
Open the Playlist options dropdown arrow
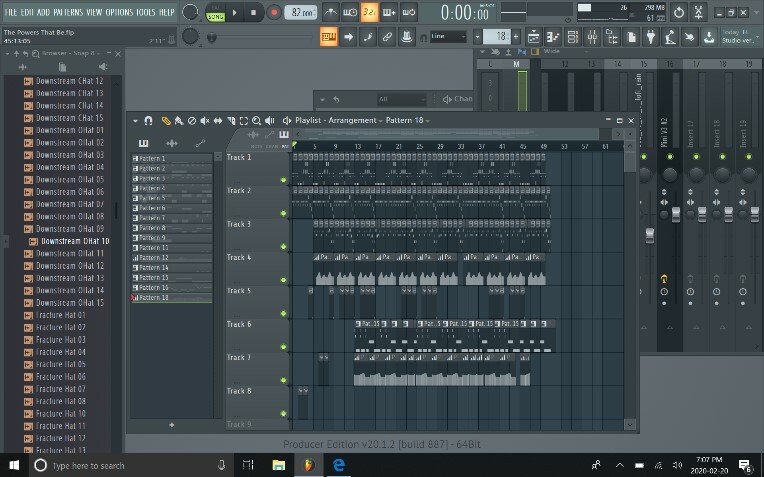tap(135, 121)
